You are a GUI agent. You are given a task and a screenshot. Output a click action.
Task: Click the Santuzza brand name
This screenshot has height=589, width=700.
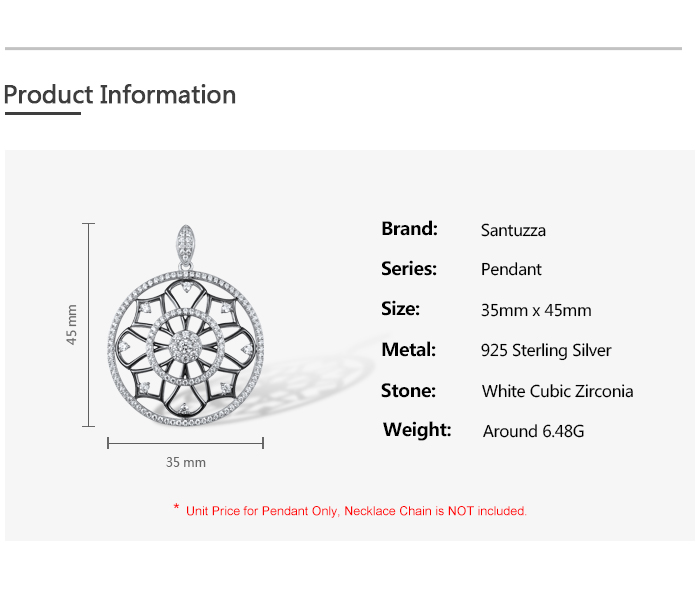[513, 230]
